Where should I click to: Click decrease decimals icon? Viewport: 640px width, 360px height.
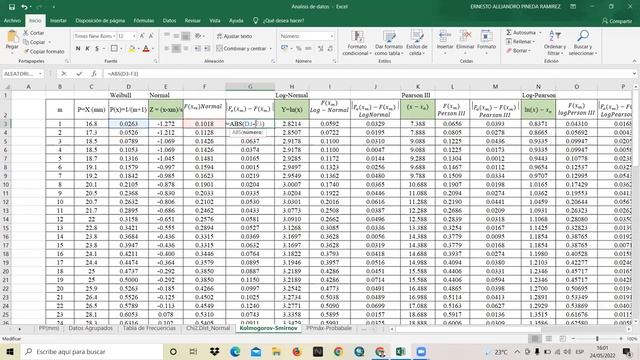click(x=330, y=48)
